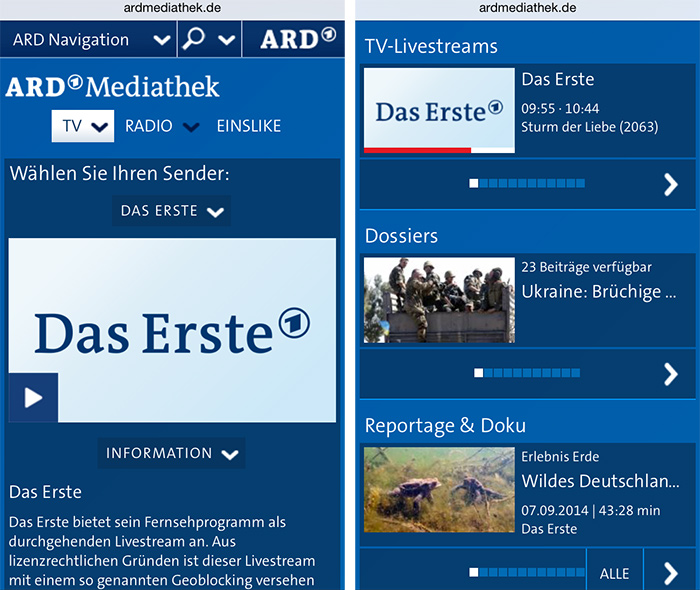Go to the next Reportage & Doku item
Viewport: 700px width, 590px height.
671,573
